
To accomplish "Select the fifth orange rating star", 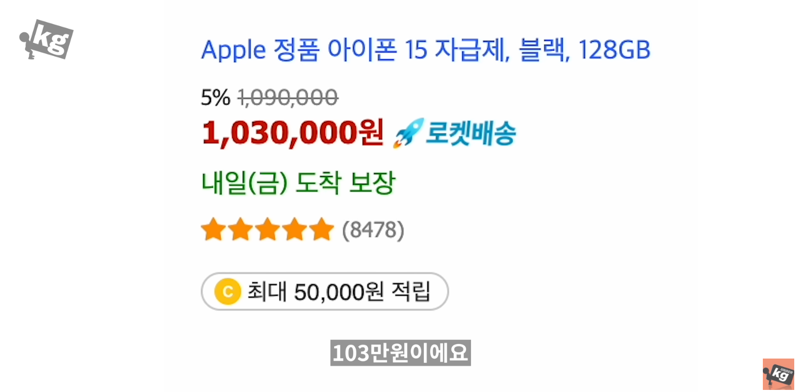I will click(321, 230).
